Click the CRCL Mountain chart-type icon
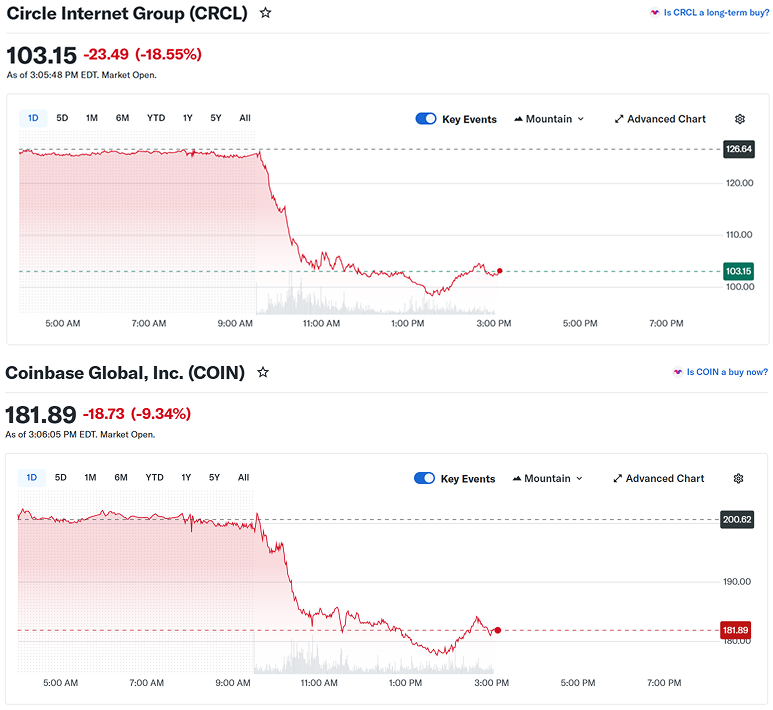The image size is (773, 710). tap(518, 119)
